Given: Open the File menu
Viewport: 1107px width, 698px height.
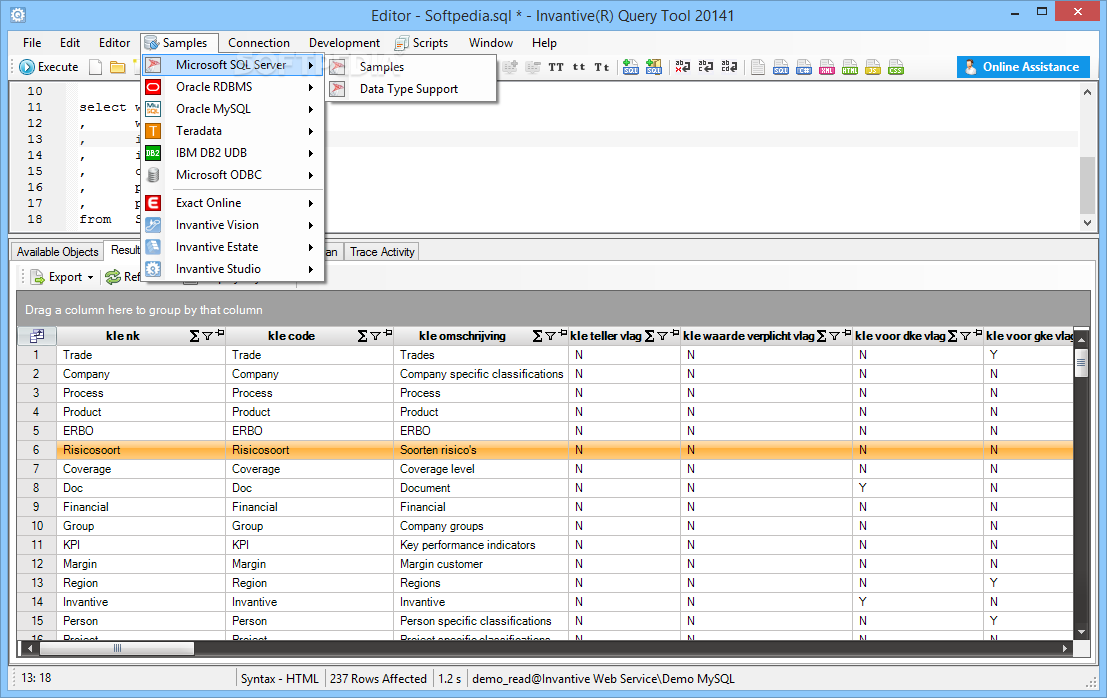Looking at the screenshot, I should click(32, 43).
